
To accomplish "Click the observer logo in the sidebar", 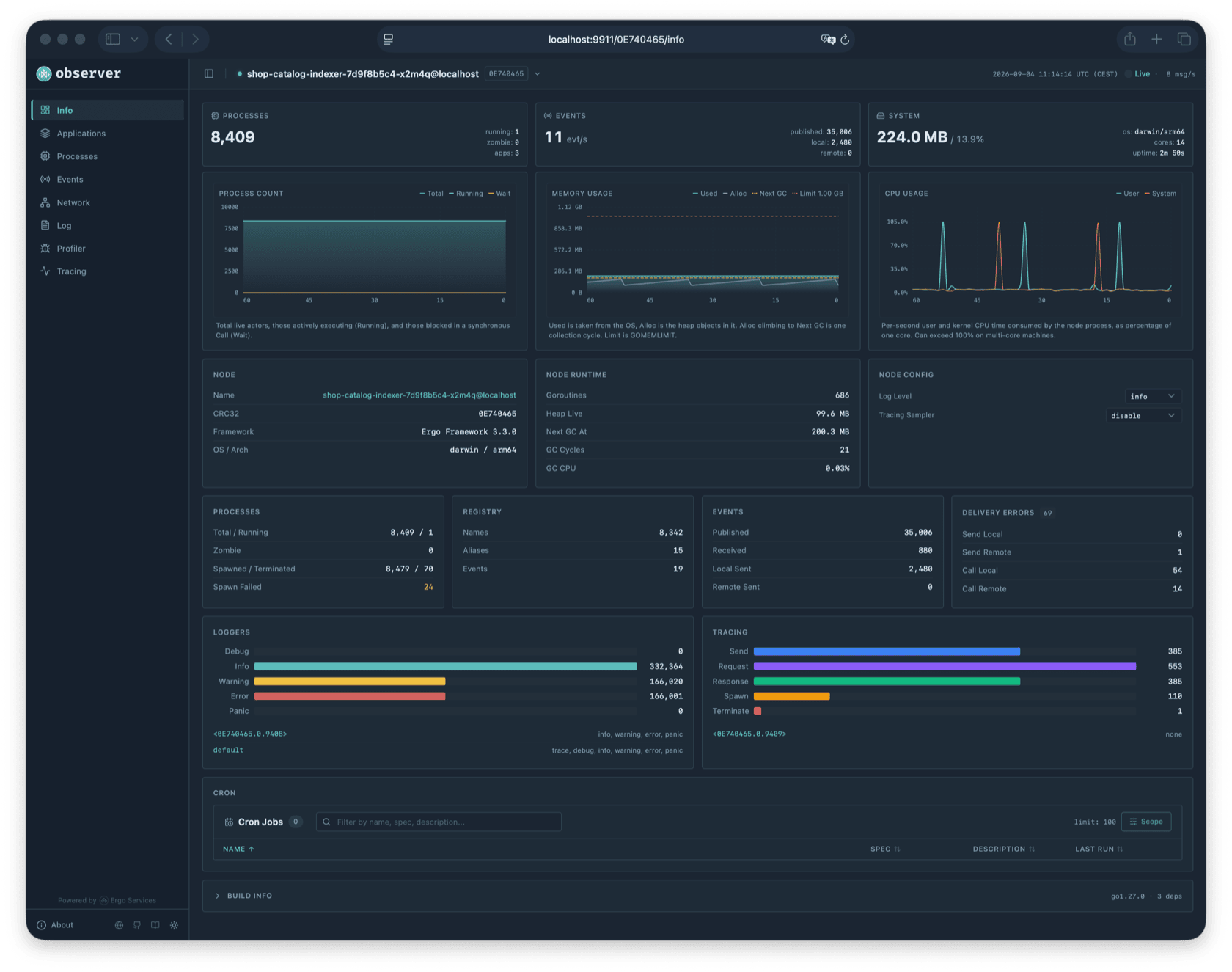I will 78,73.
